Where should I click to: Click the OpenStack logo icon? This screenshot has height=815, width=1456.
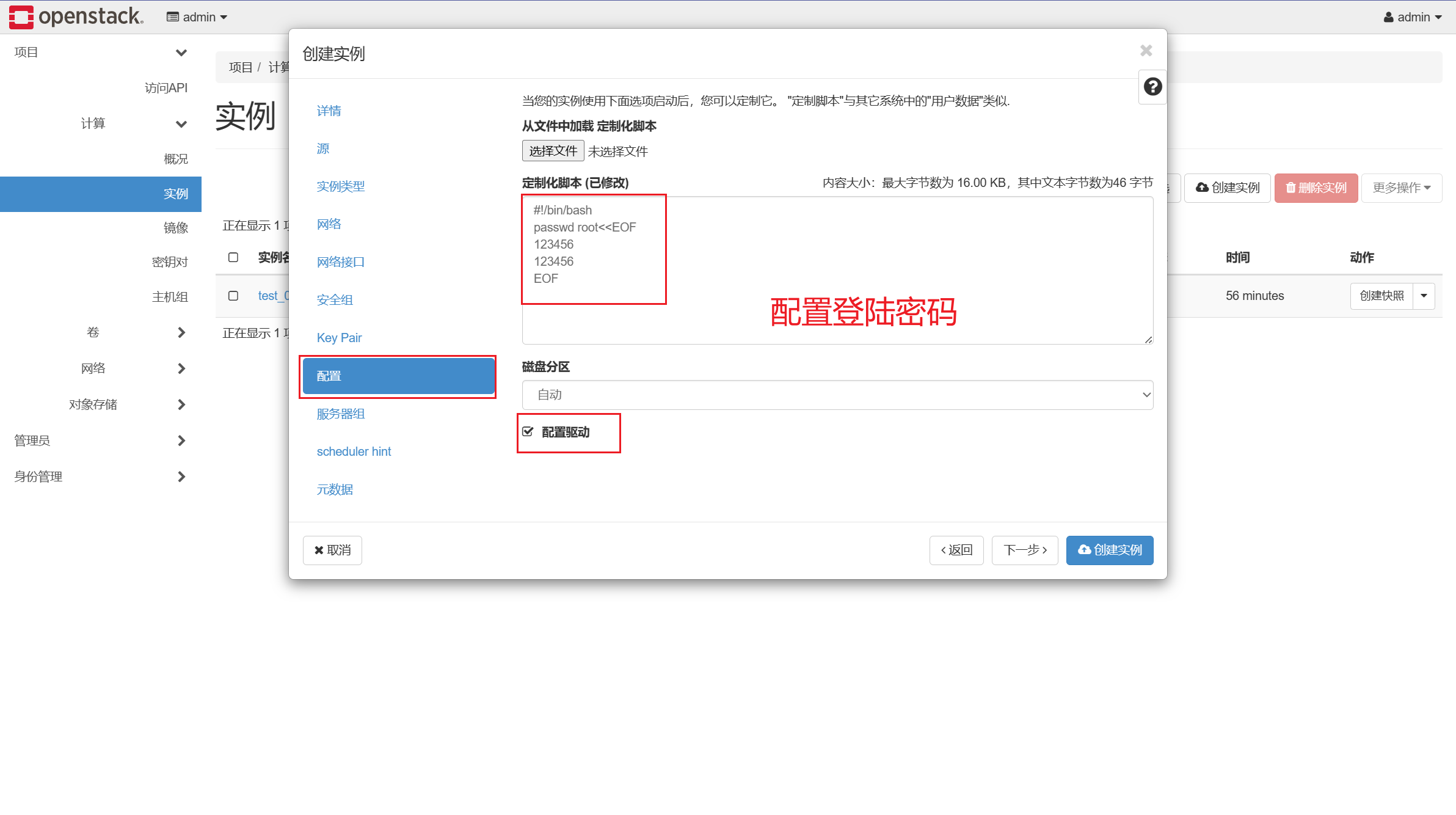[x=21, y=16]
